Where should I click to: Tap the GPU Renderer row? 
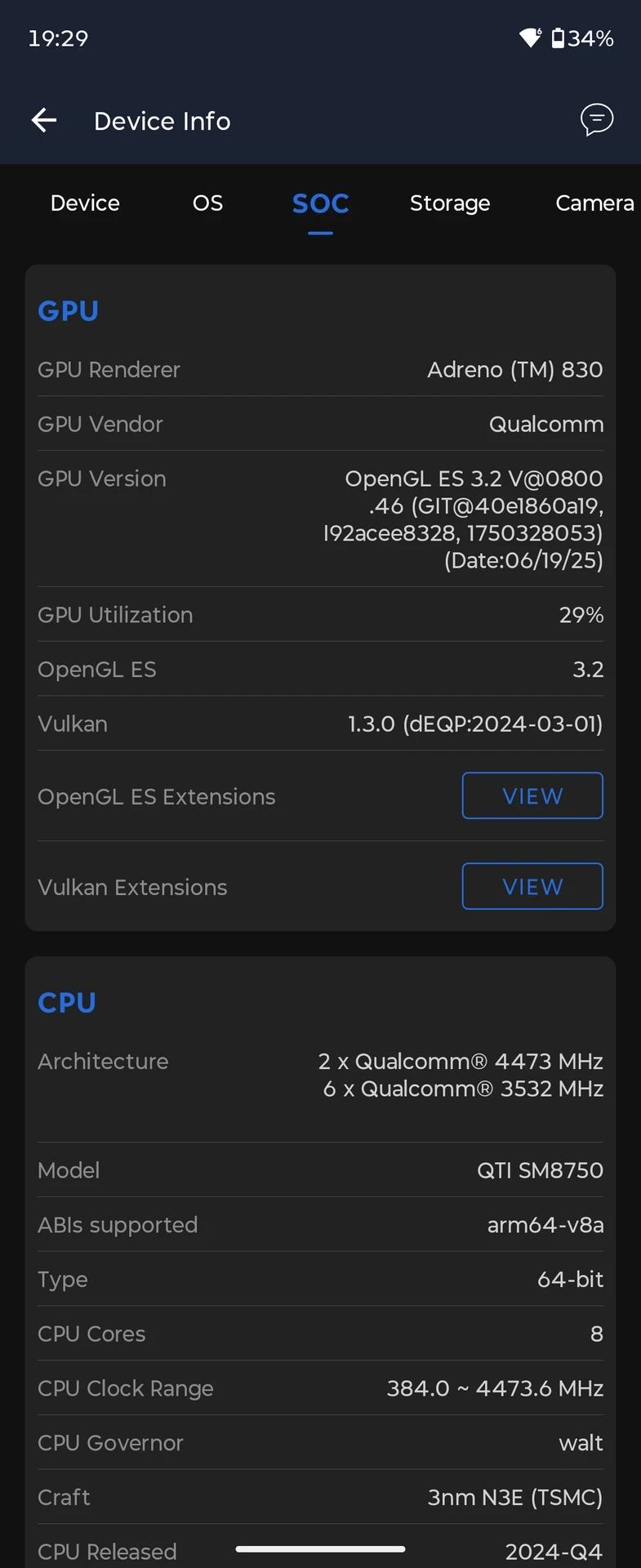[x=320, y=370]
